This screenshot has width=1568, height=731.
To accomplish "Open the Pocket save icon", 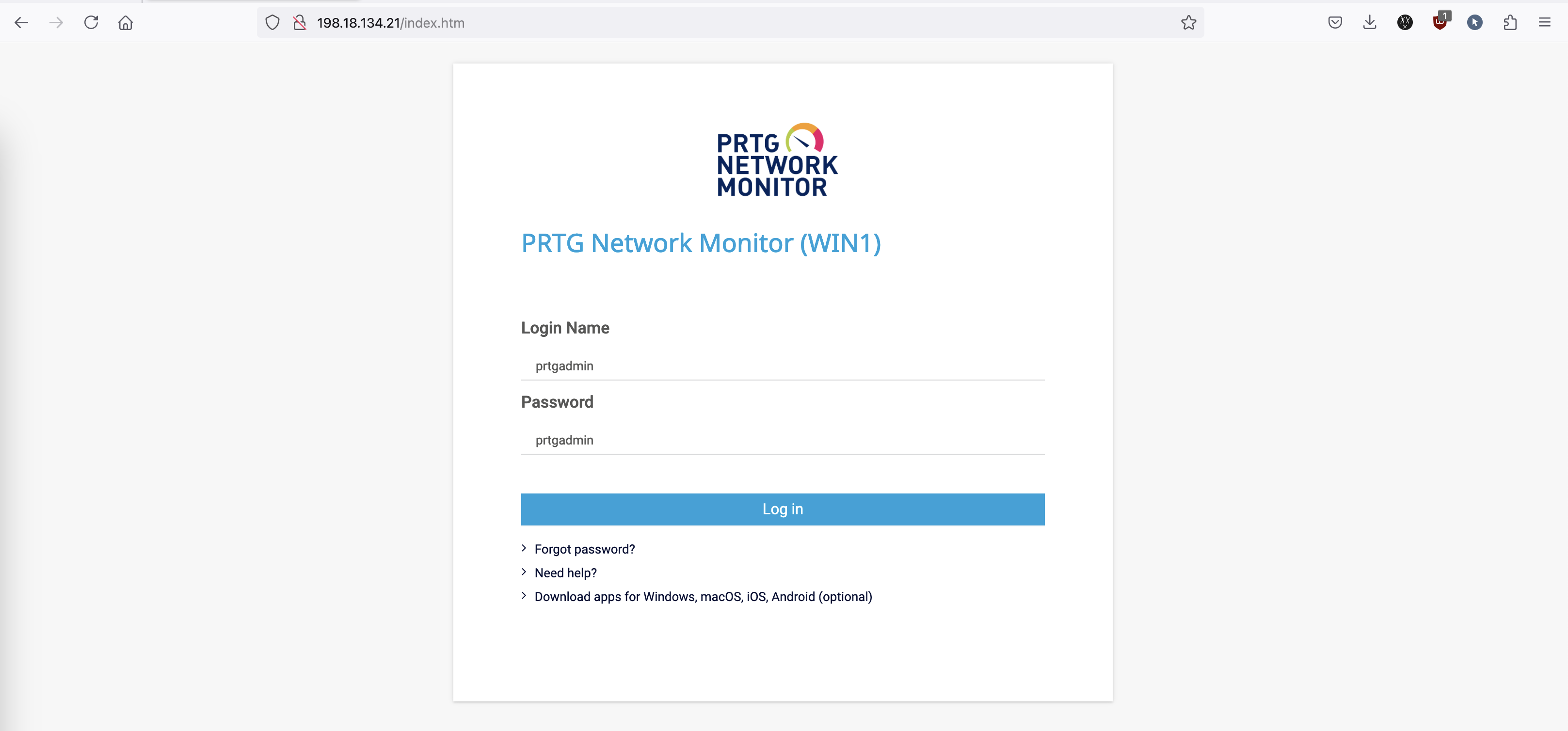I will [x=1335, y=22].
